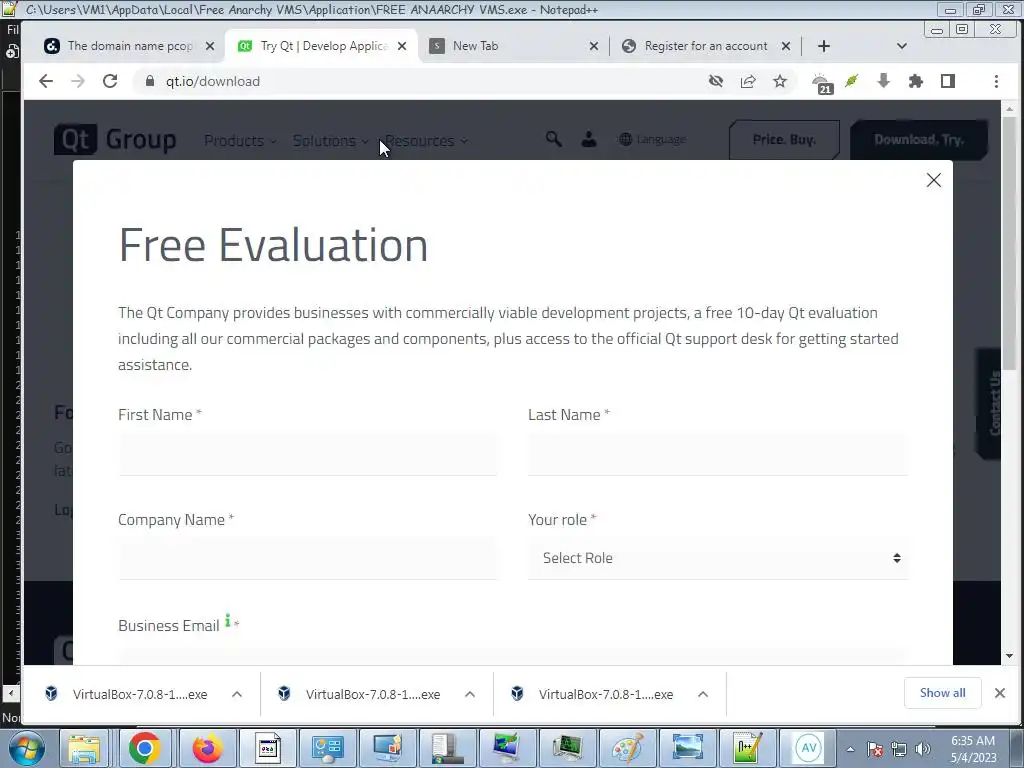Viewport: 1024px width, 768px height.
Task: Open first VirtualBox-7.0.8 download item
Action: pyautogui.click(x=127, y=694)
